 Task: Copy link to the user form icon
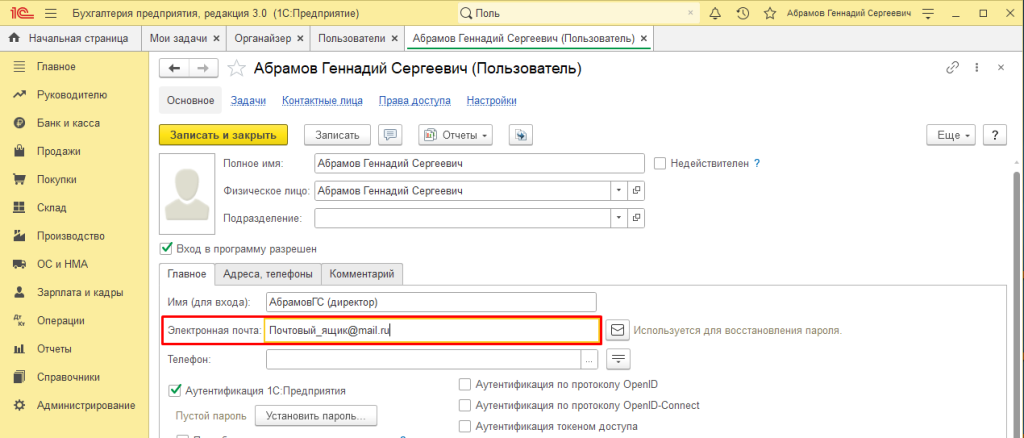(x=952, y=68)
